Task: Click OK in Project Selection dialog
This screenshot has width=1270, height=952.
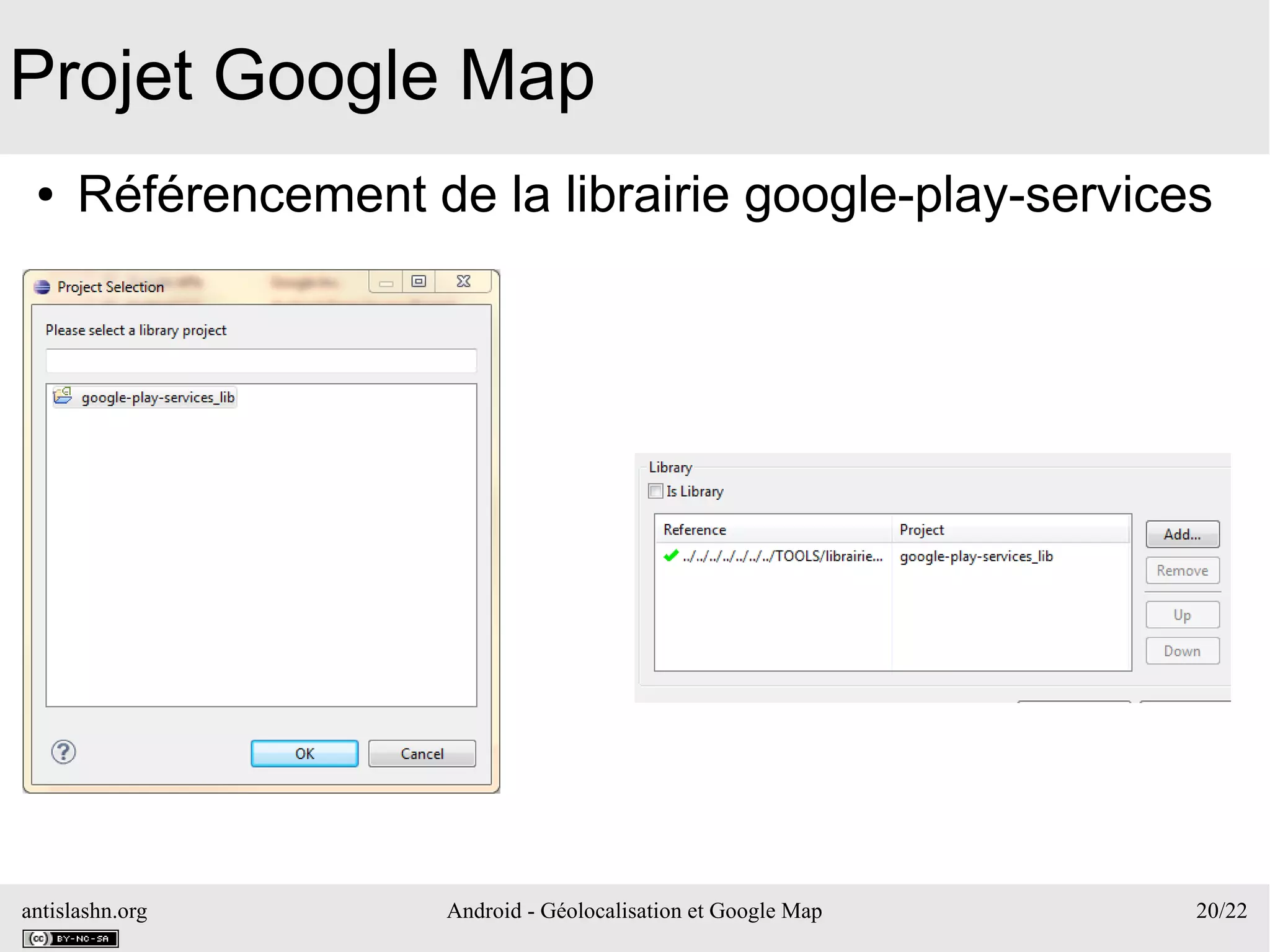Action: pos(304,754)
